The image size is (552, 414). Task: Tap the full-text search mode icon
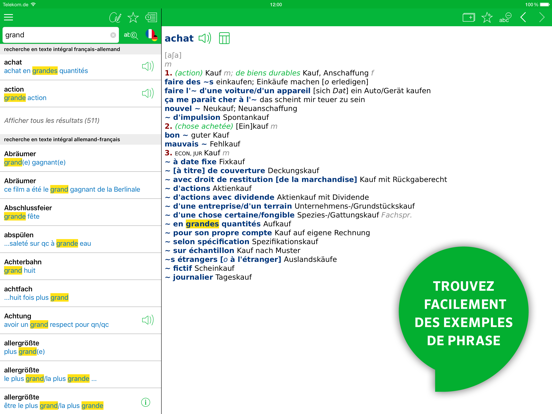(131, 35)
